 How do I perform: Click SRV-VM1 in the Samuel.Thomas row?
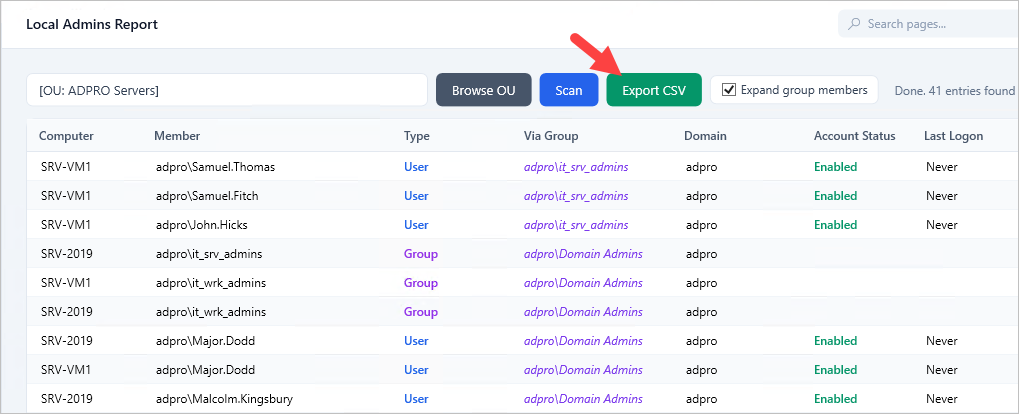pos(66,167)
